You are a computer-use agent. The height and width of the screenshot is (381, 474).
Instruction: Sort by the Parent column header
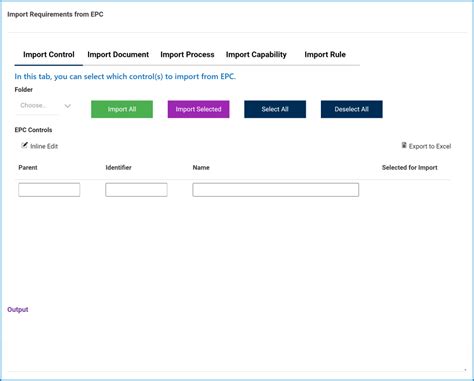[28, 168]
